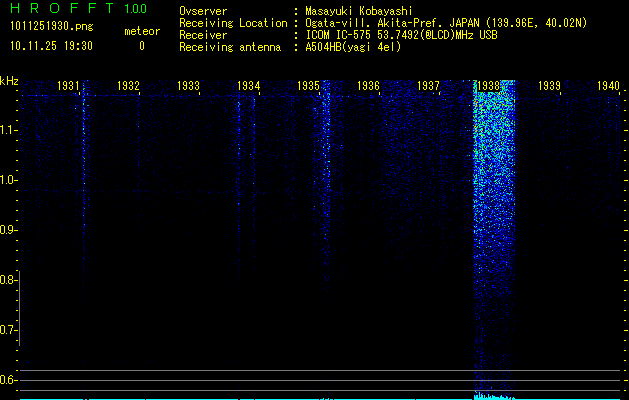629x400 pixels.
Task: Click the A504HB(yagi 4el) antenna text
Action: pyautogui.click(x=353, y=47)
